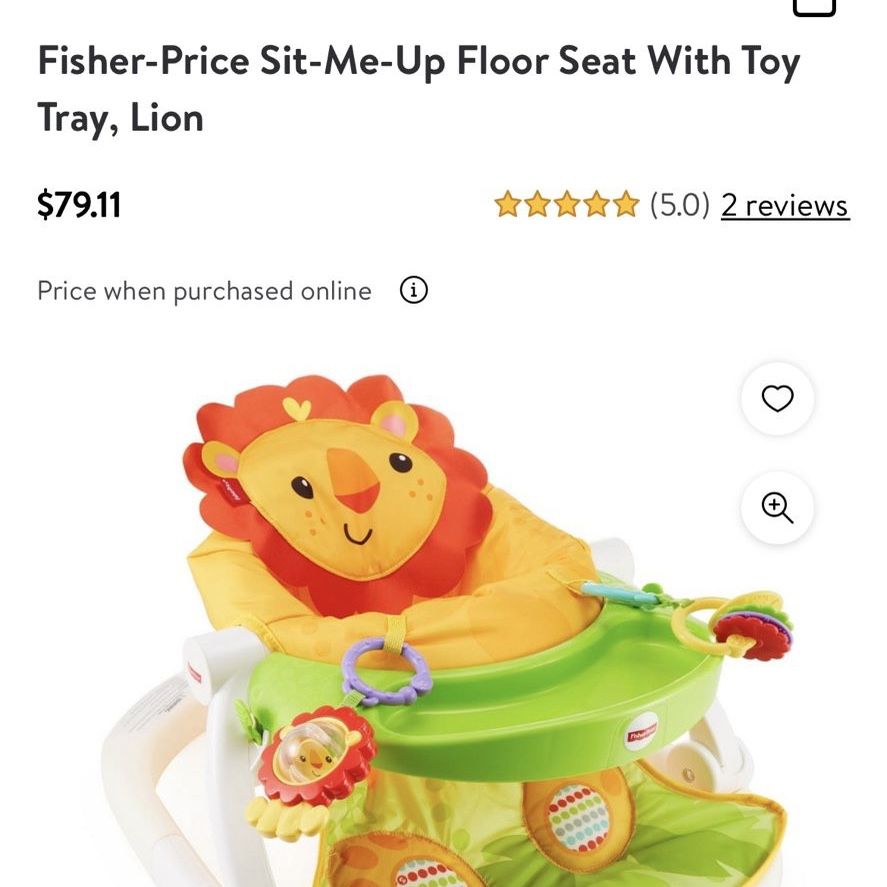Open the 2 reviews link

[785, 205]
